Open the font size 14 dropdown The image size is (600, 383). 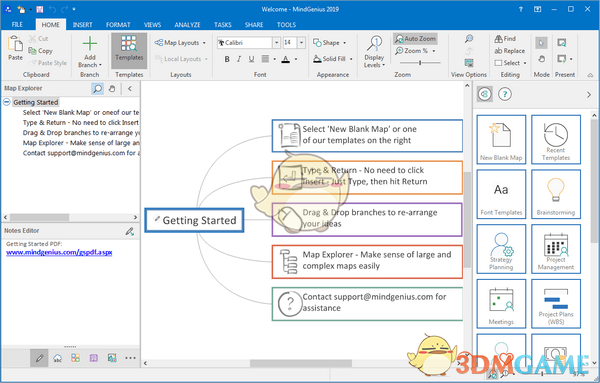click(x=302, y=42)
